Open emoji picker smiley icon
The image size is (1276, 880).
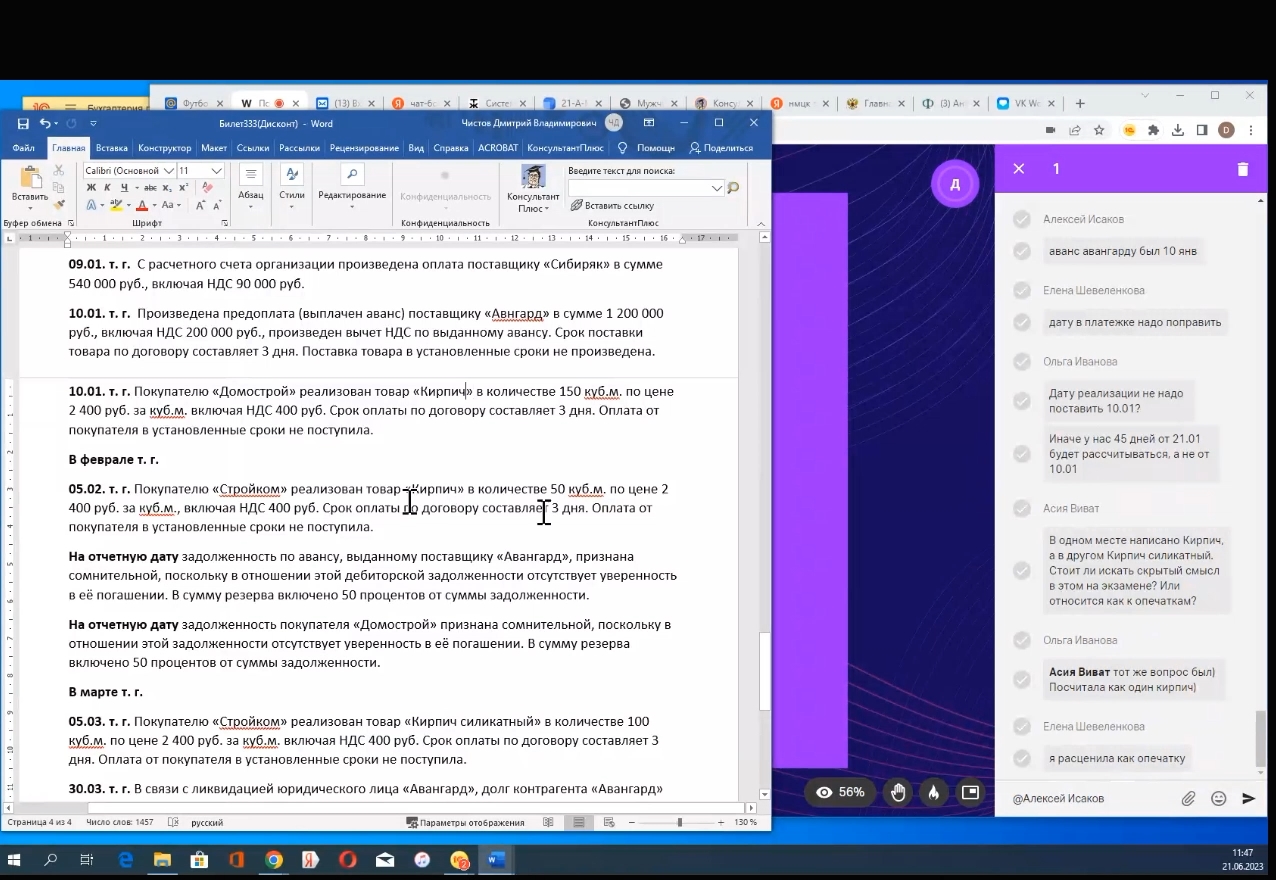click(x=1218, y=798)
